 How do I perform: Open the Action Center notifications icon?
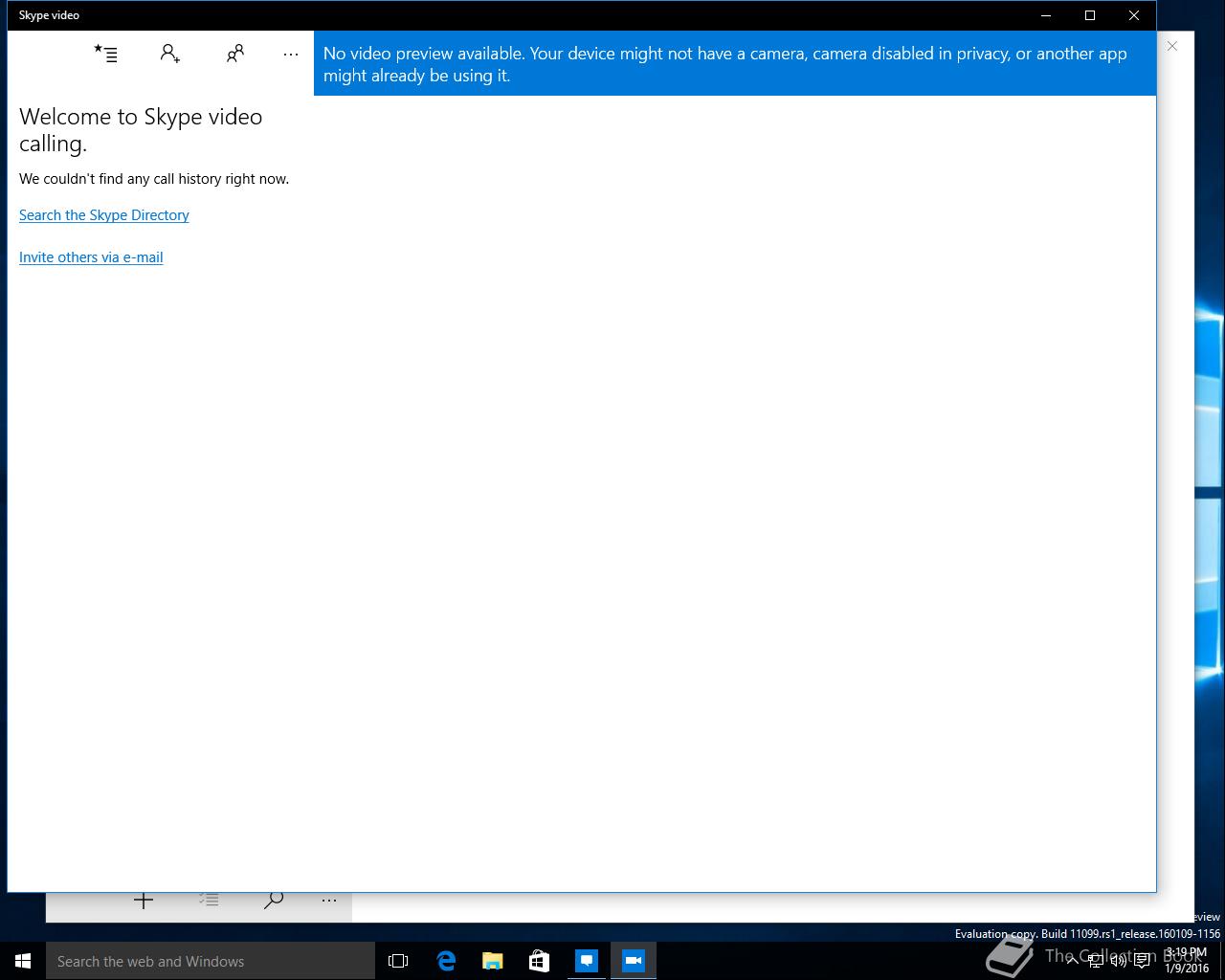click(1142, 961)
